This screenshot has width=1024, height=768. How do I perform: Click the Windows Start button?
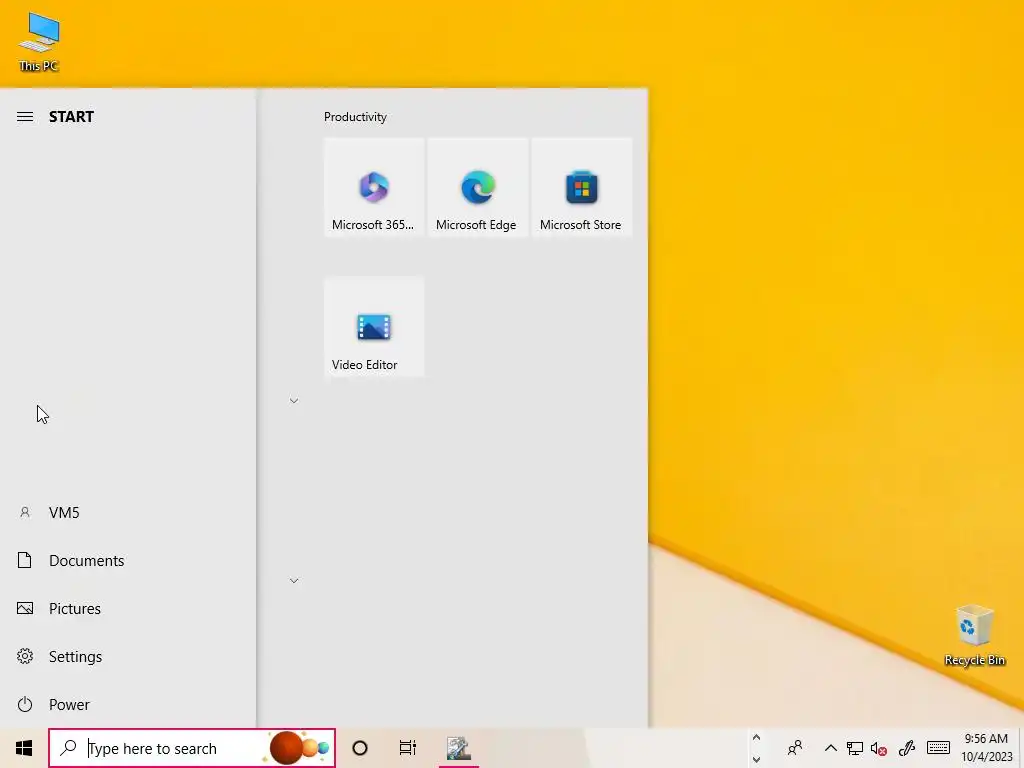click(24, 748)
